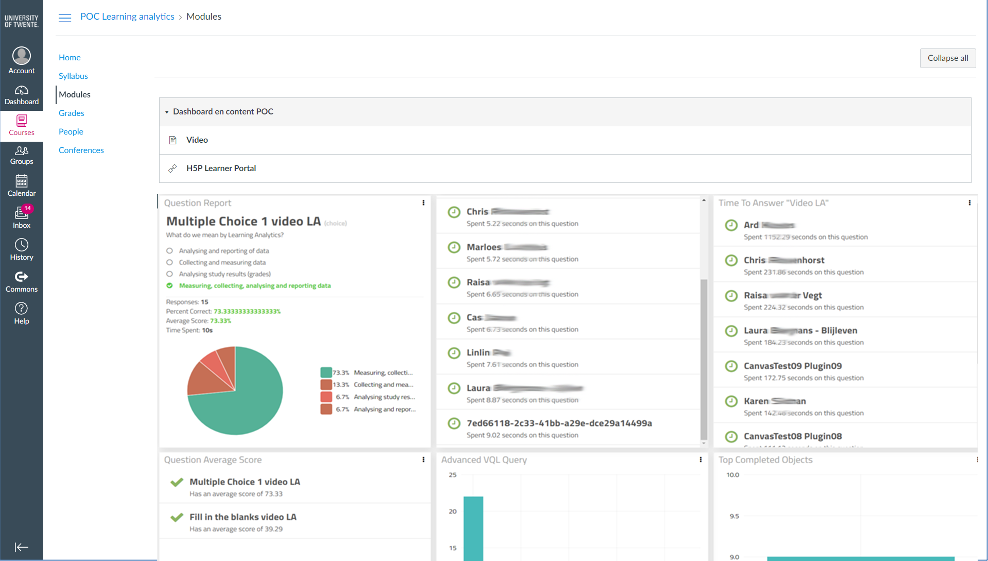This screenshot has width=988, height=561.
Task: Open Top Completed Objects widget options menu
Action: (977, 460)
